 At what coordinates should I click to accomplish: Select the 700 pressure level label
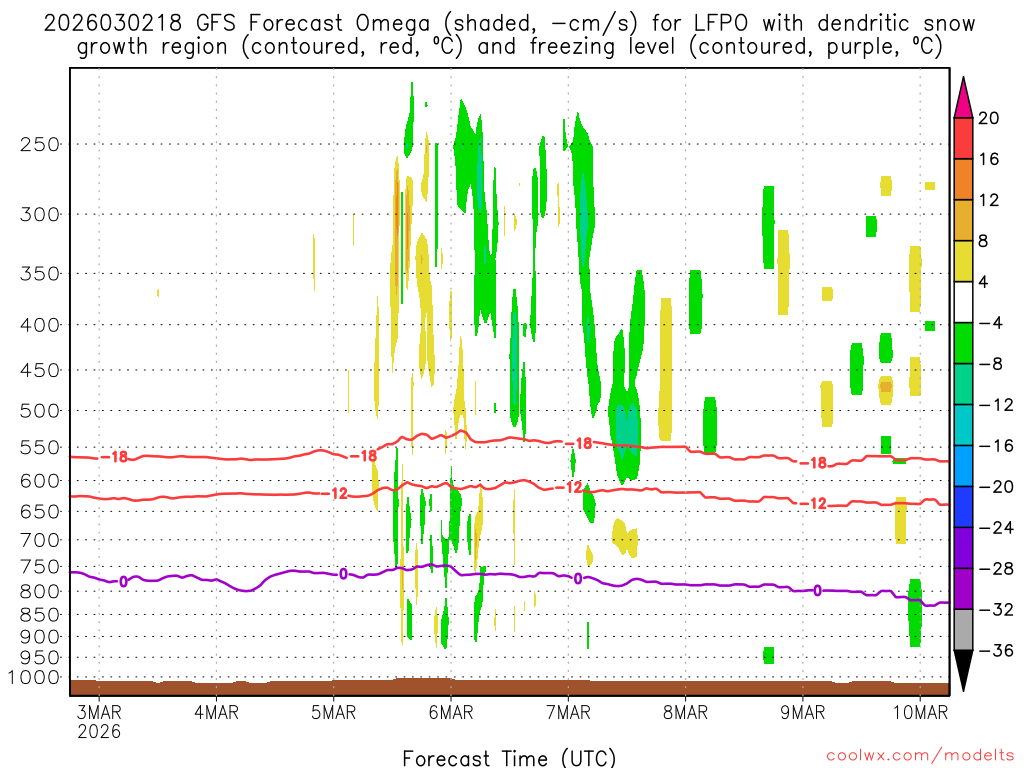coord(40,540)
